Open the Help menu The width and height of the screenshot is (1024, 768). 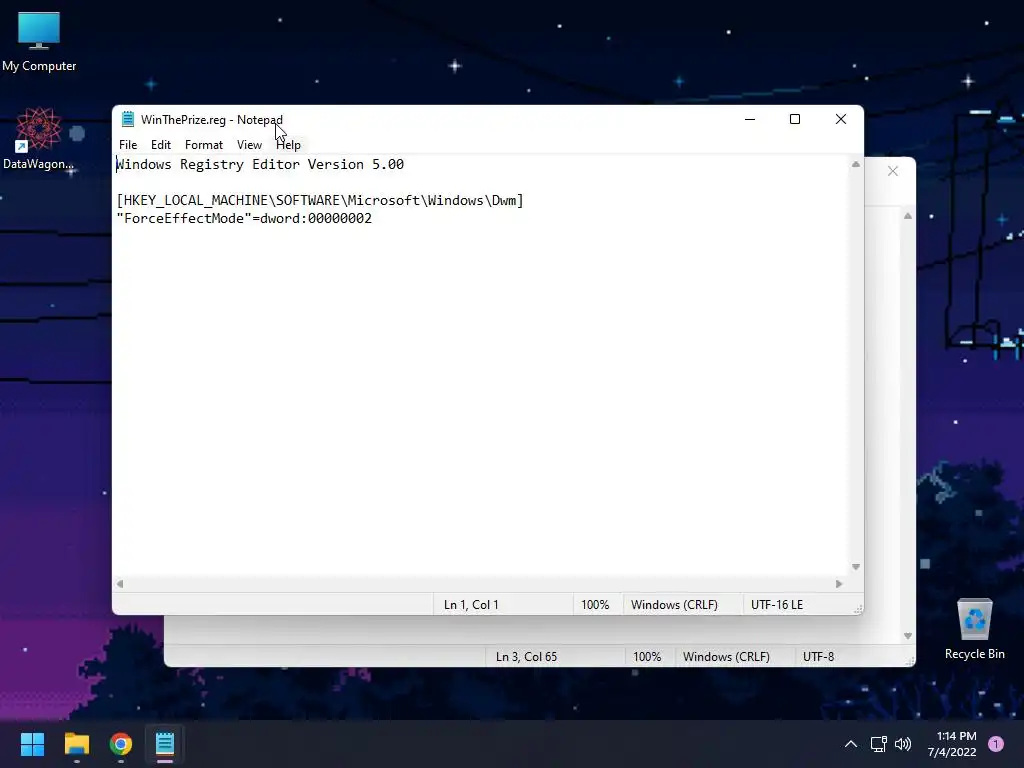[x=288, y=145]
